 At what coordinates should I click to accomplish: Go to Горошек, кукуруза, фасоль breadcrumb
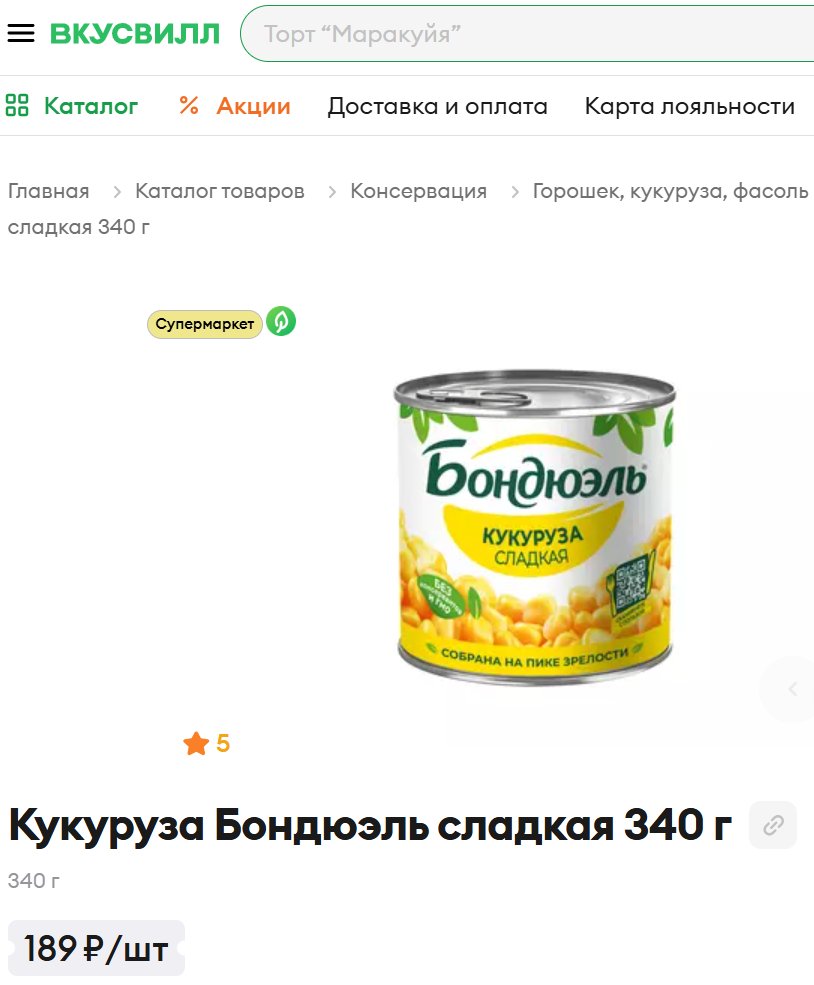670,191
